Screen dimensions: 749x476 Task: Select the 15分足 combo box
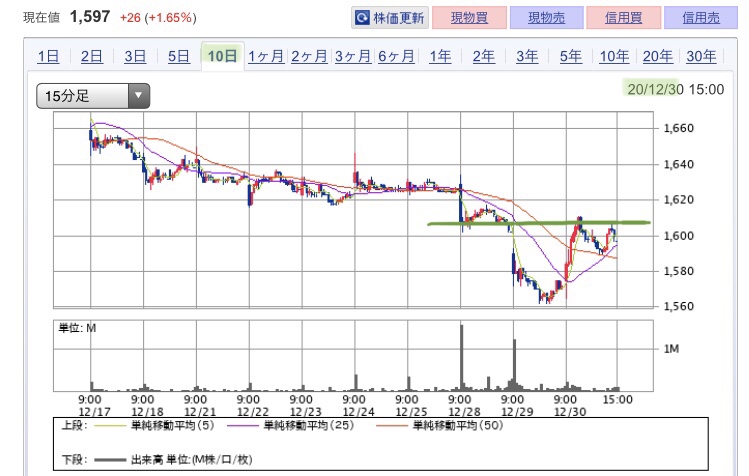point(93,96)
